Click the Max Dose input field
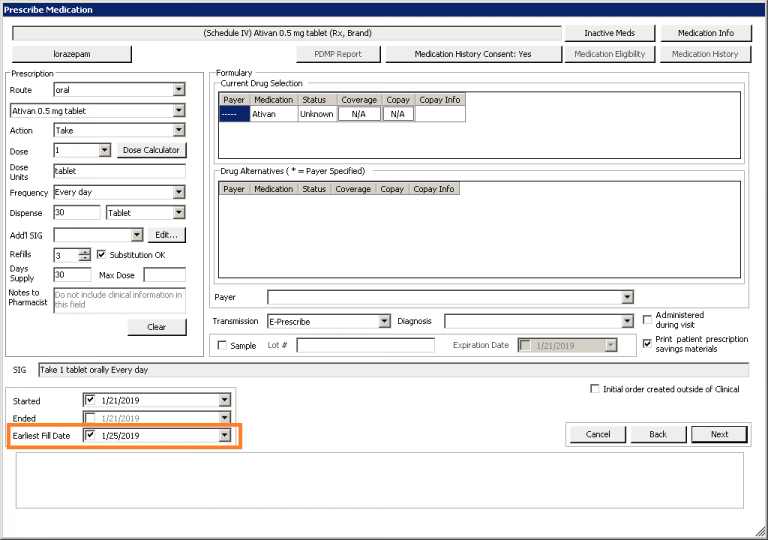Viewport: 768px width, 540px height. click(x=165, y=275)
